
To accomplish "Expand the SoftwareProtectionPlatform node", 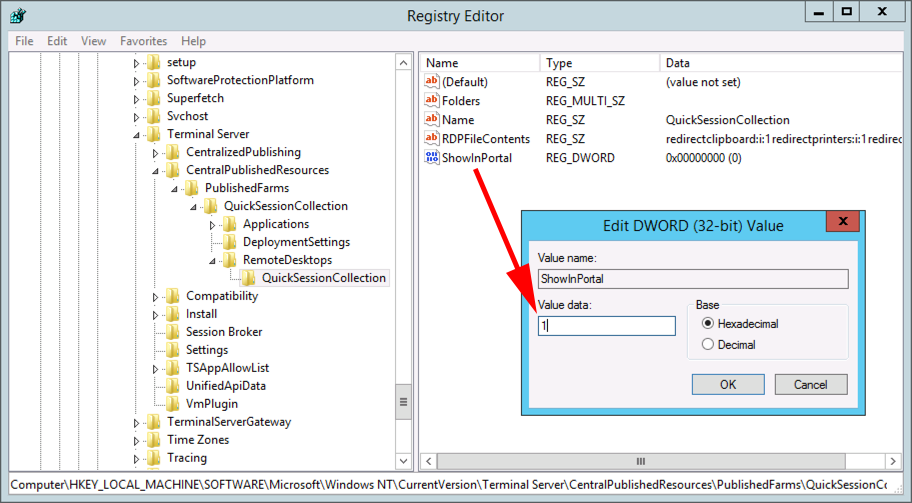I will tap(136, 81).
